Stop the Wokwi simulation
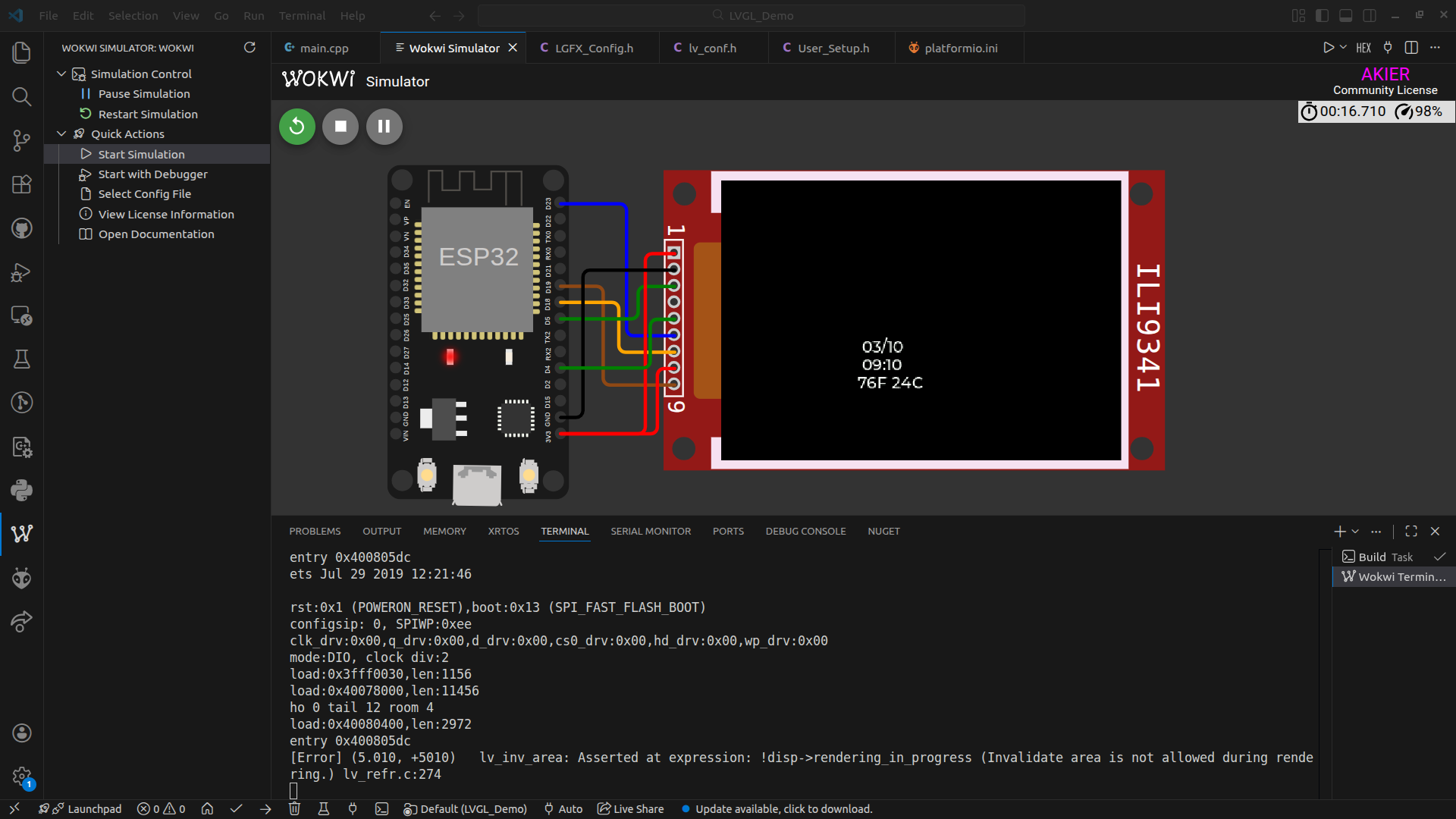1456x819 pixels. click(x=340, y=127)
